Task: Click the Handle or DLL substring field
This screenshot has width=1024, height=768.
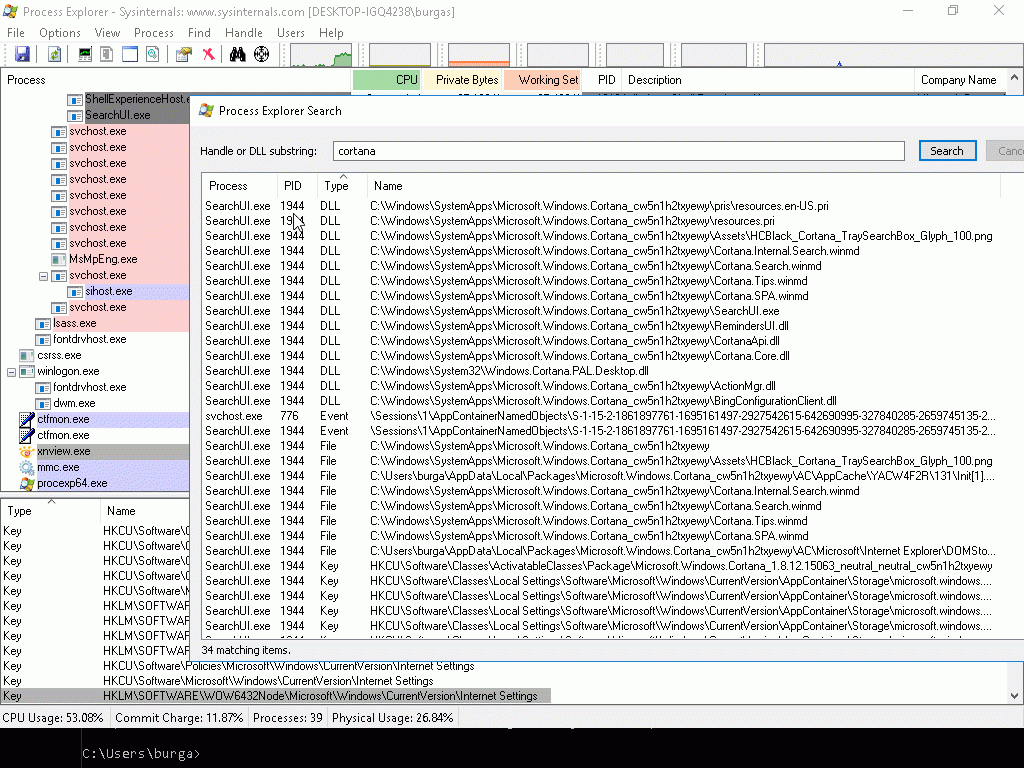Action: pyautogui.click(x=618, y=151)
